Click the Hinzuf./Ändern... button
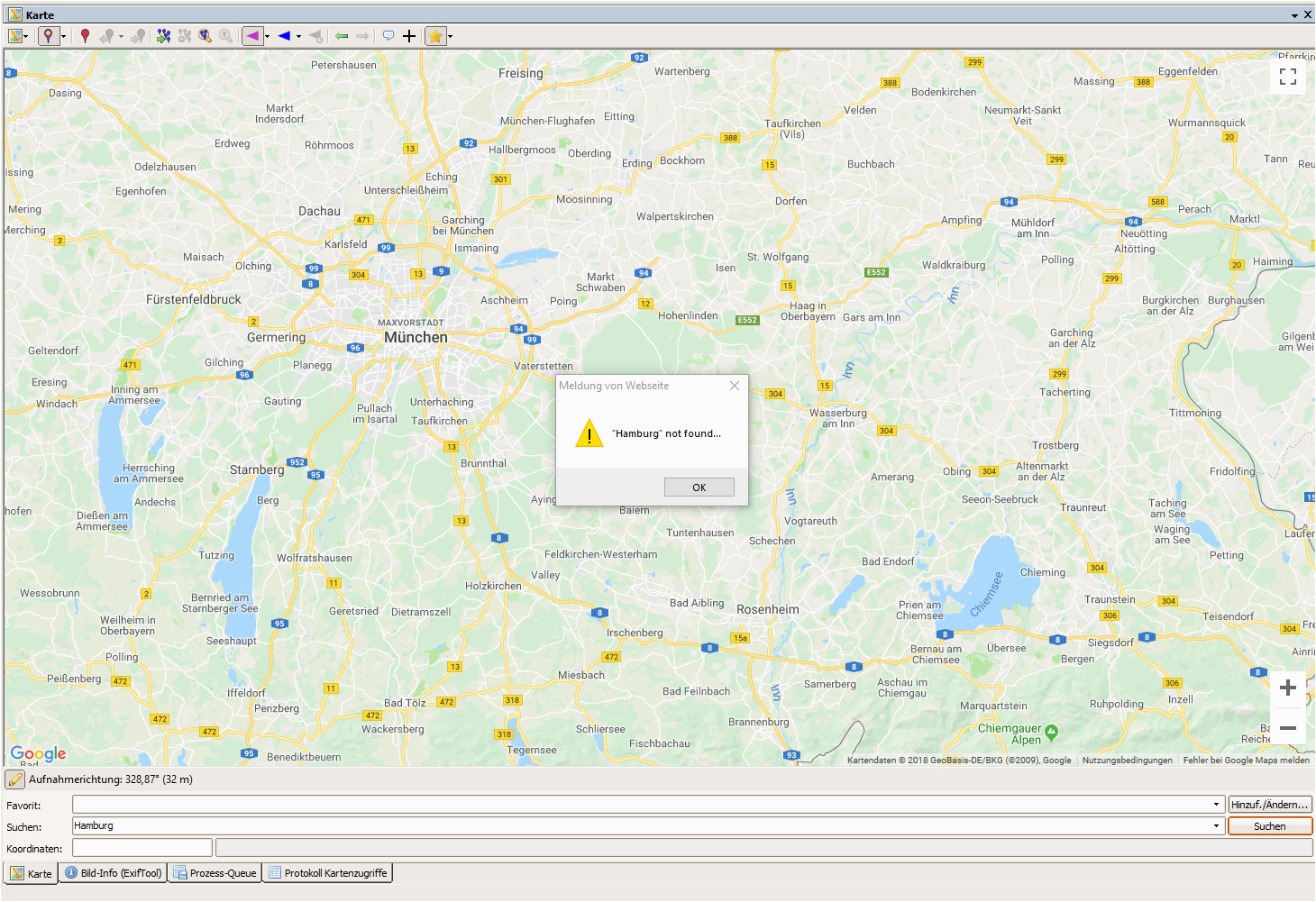 (1270, 805)
